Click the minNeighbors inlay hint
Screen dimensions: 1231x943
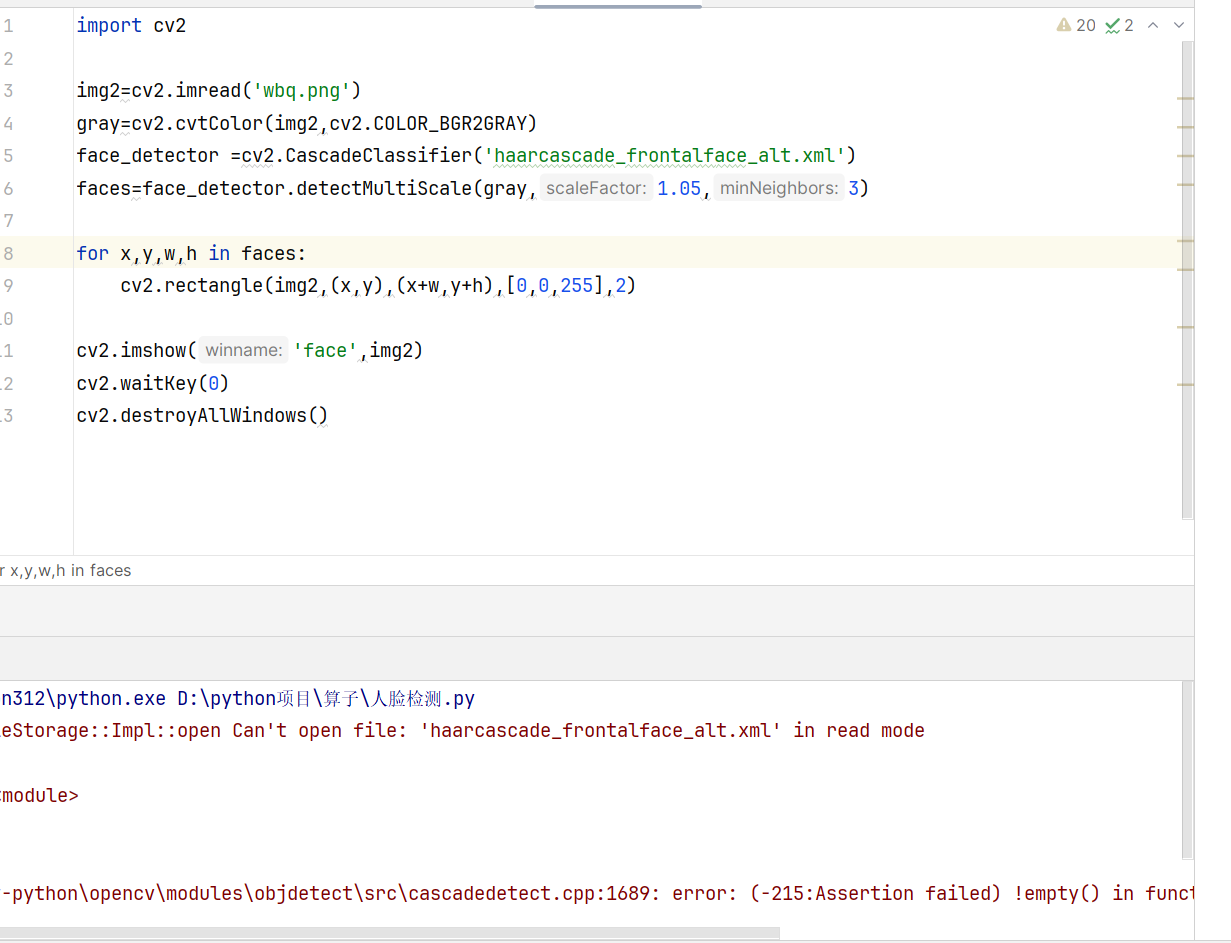coord(779,188)
